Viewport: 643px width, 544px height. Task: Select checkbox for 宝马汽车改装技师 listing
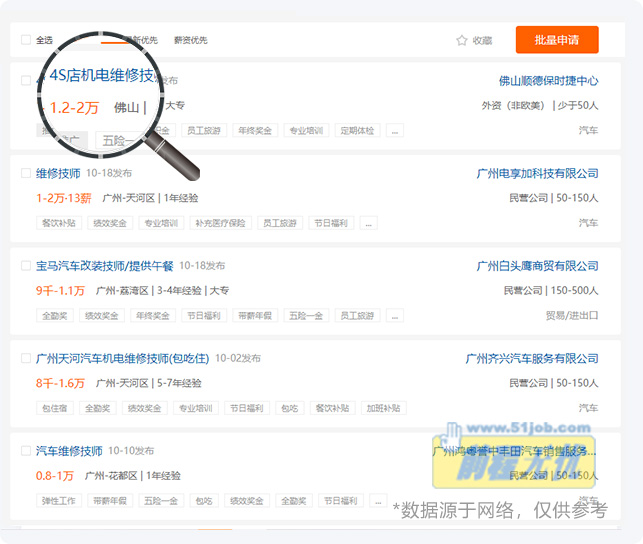coord(26,266)
